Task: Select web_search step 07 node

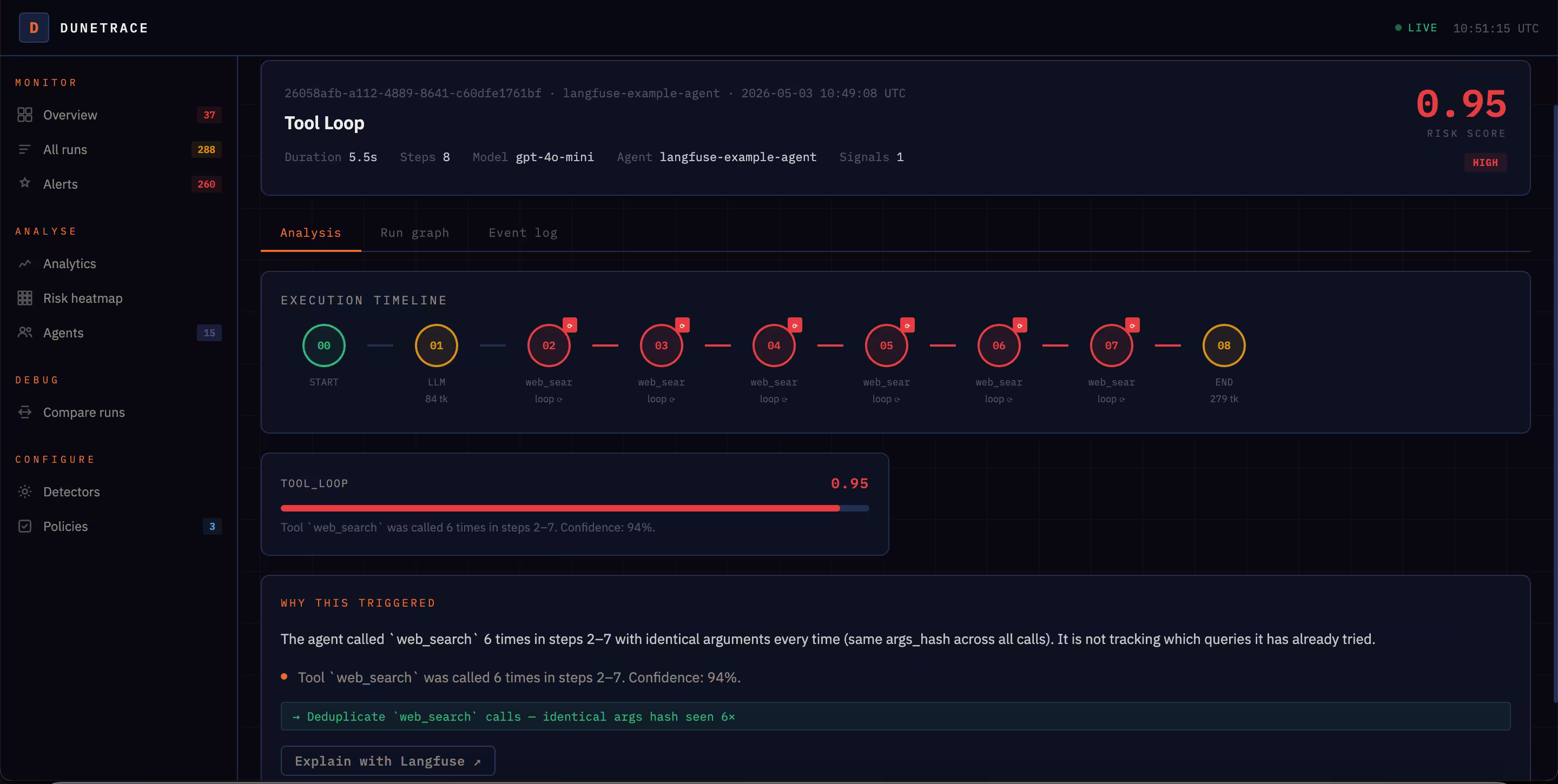Action: point(1112,346)
